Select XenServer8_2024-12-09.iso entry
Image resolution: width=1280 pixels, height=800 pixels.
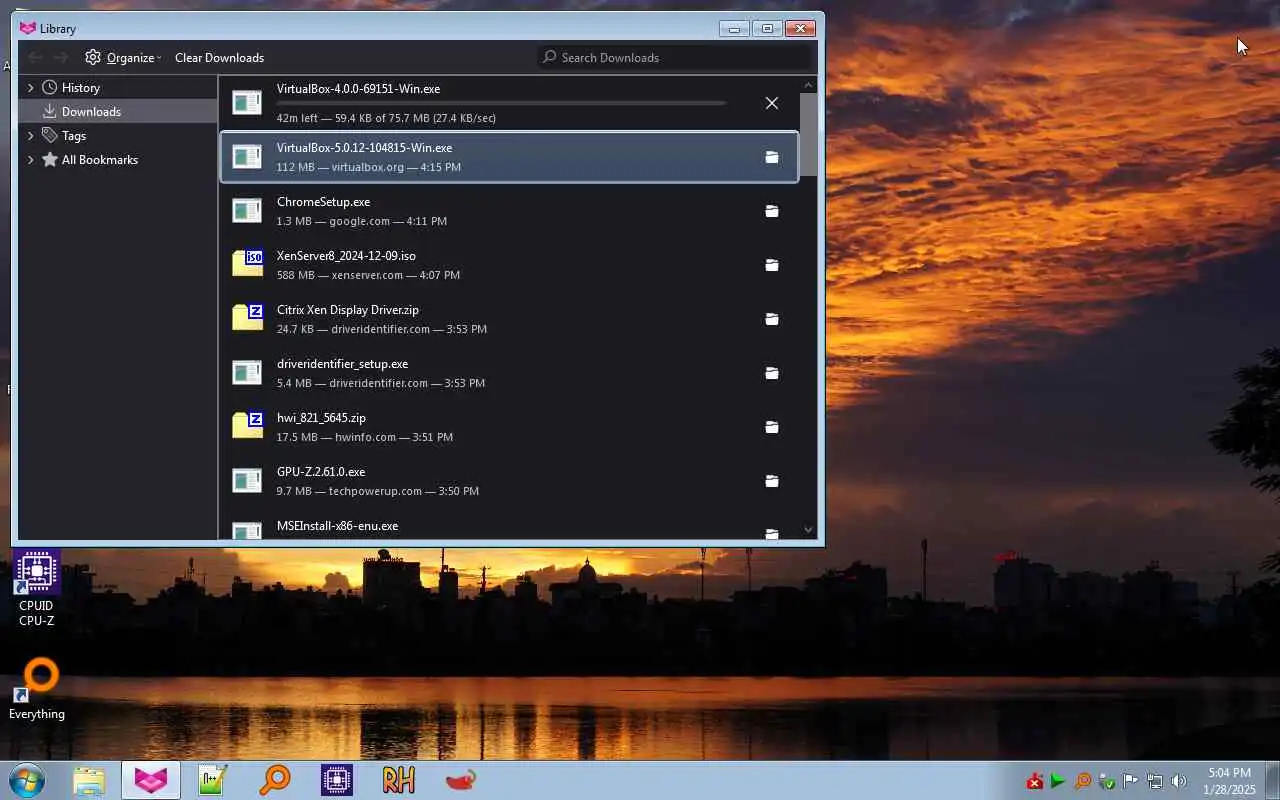click(509, 265)
